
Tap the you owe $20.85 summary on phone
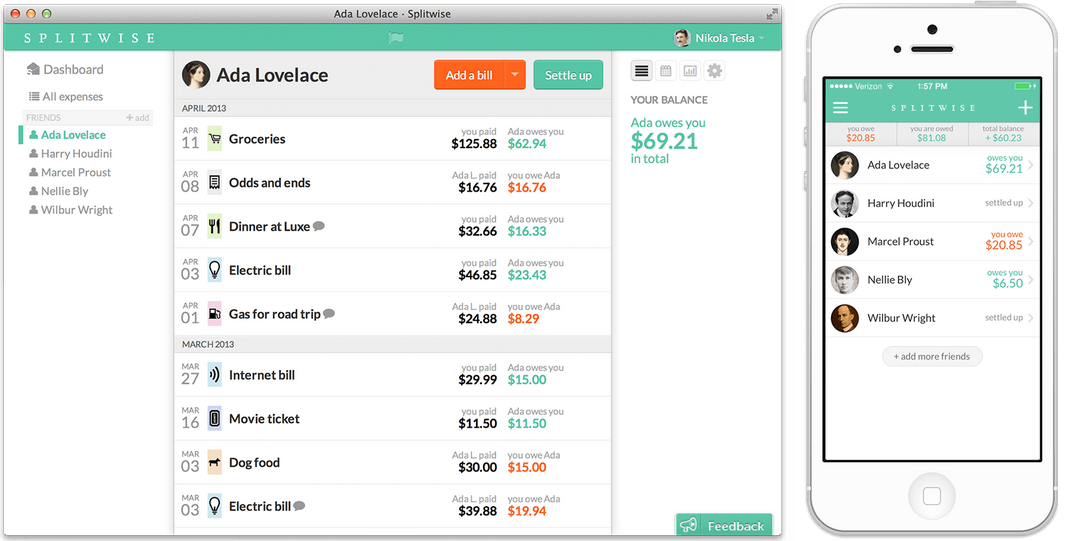pos(860,134)
